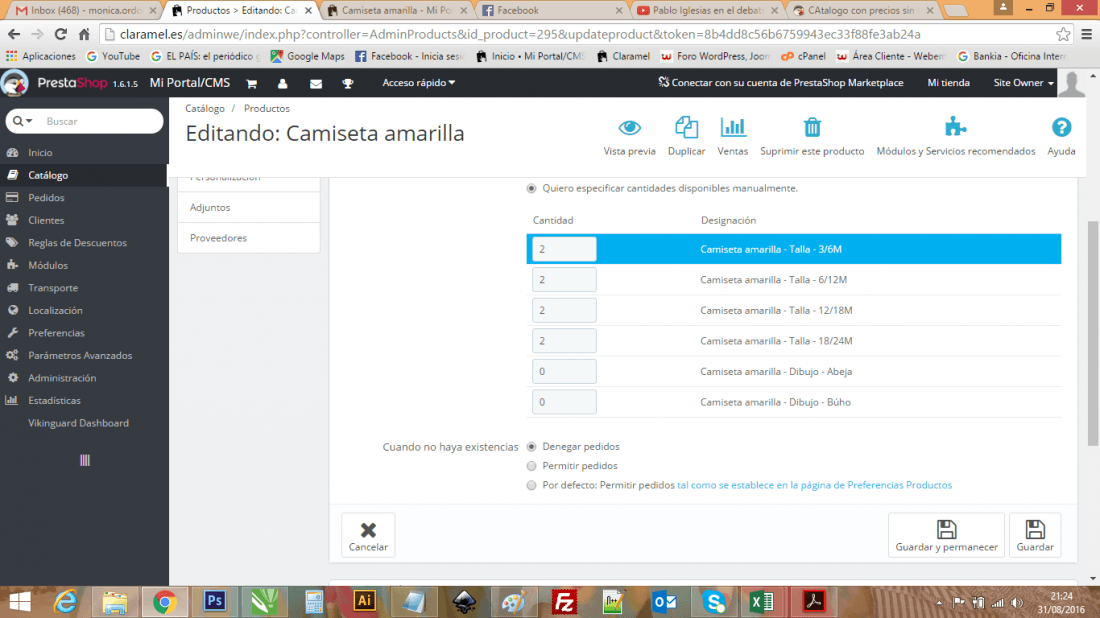Click the Guardar button
The height and width of the screenshot is (618, 1100).
[x=1035, y=535]
